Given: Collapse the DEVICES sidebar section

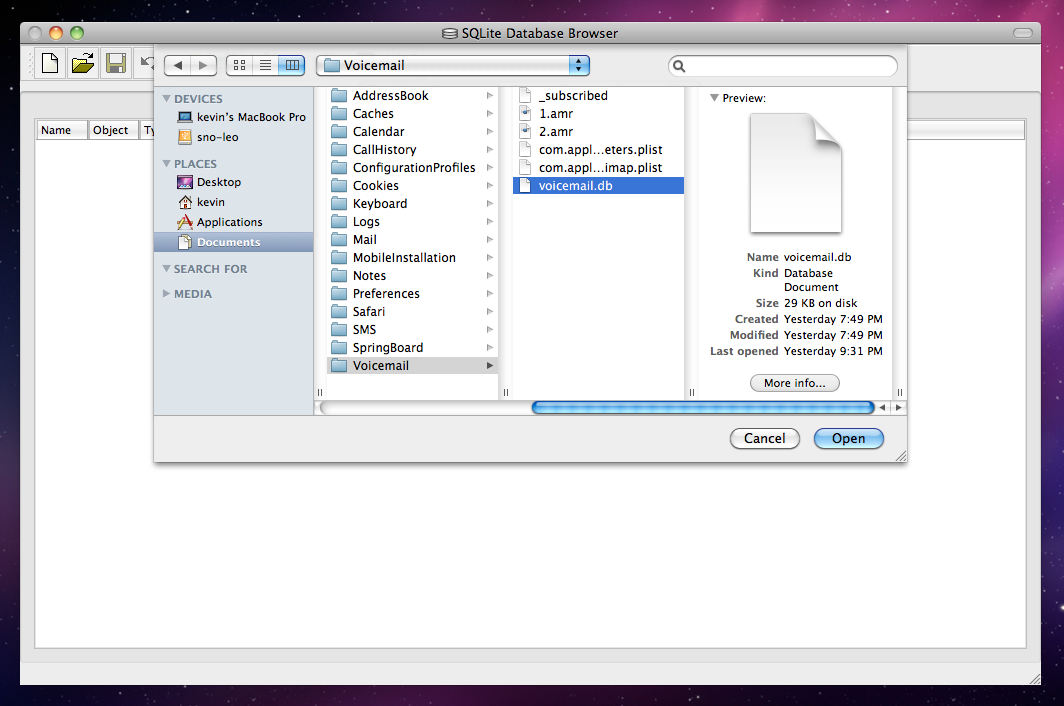Looking at the screenshot, I should tap(166, 98).
